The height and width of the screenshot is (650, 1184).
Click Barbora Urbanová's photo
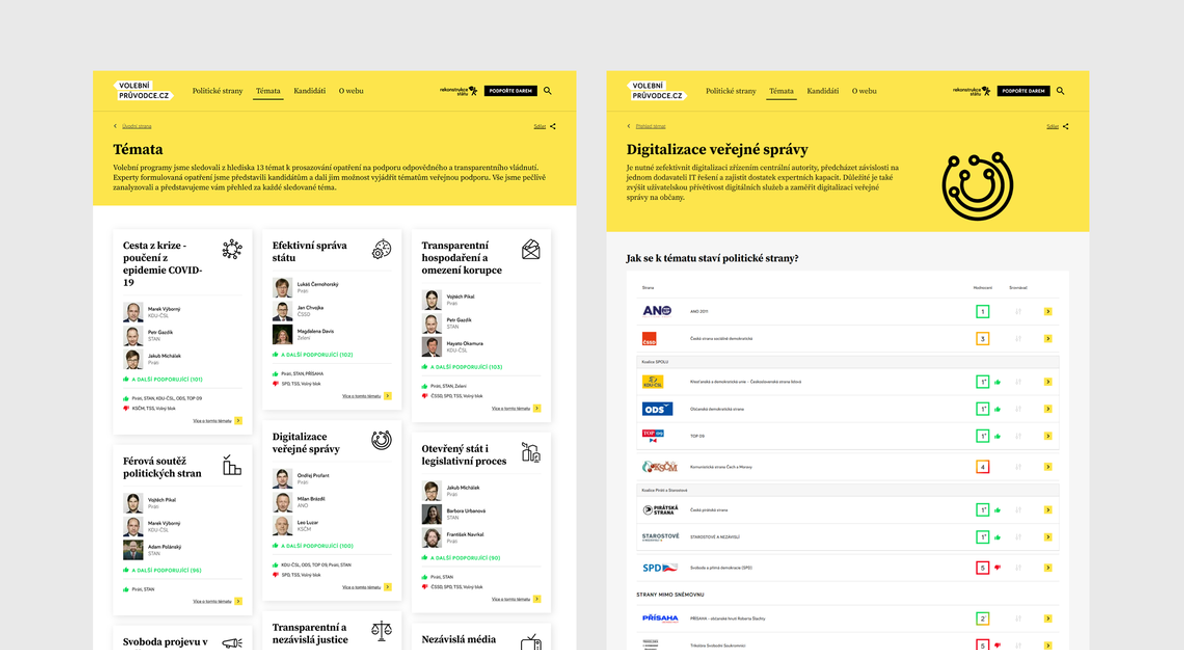431,514
